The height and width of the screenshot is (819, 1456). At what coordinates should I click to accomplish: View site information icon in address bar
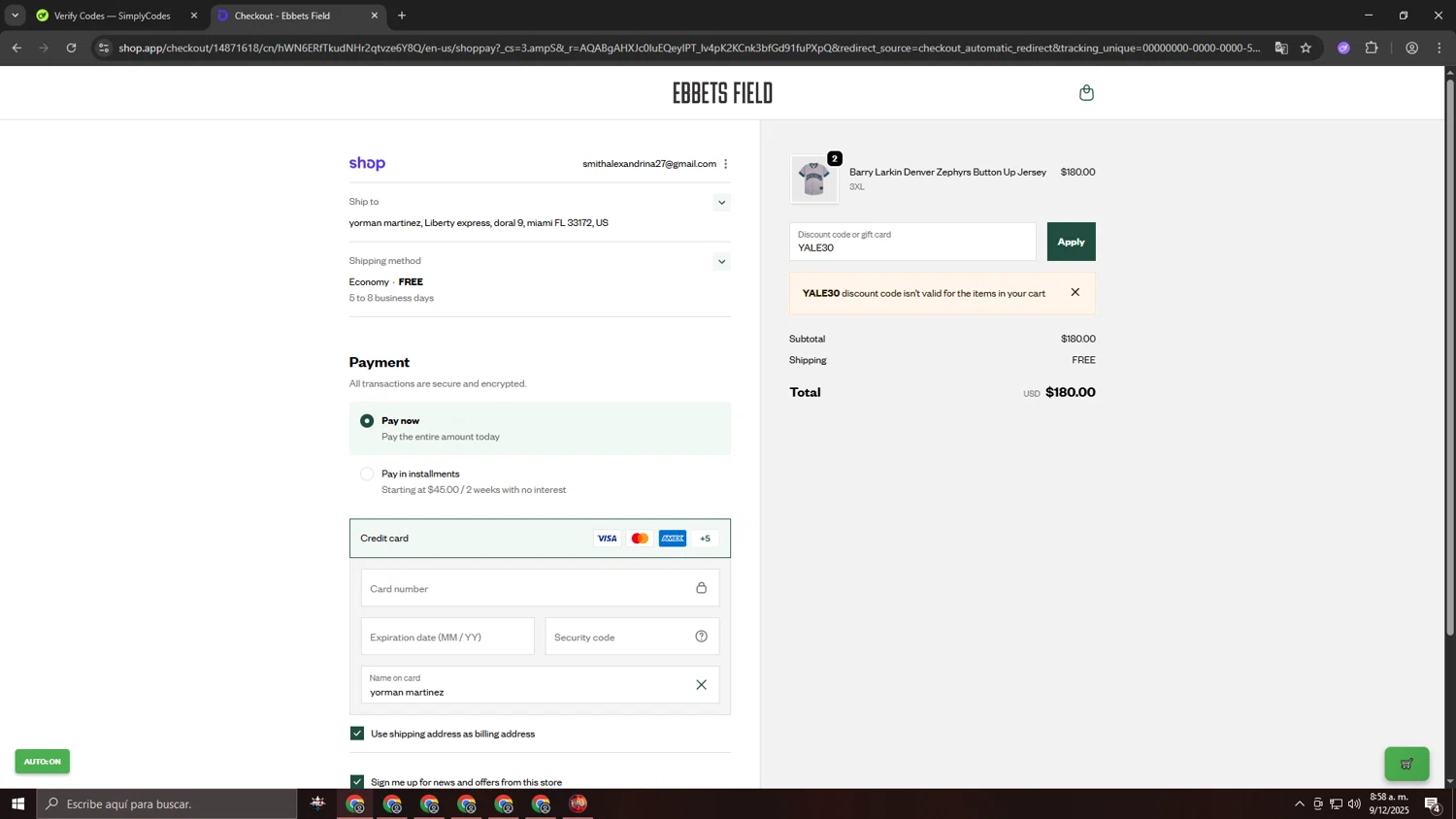(x=104, y=48)
